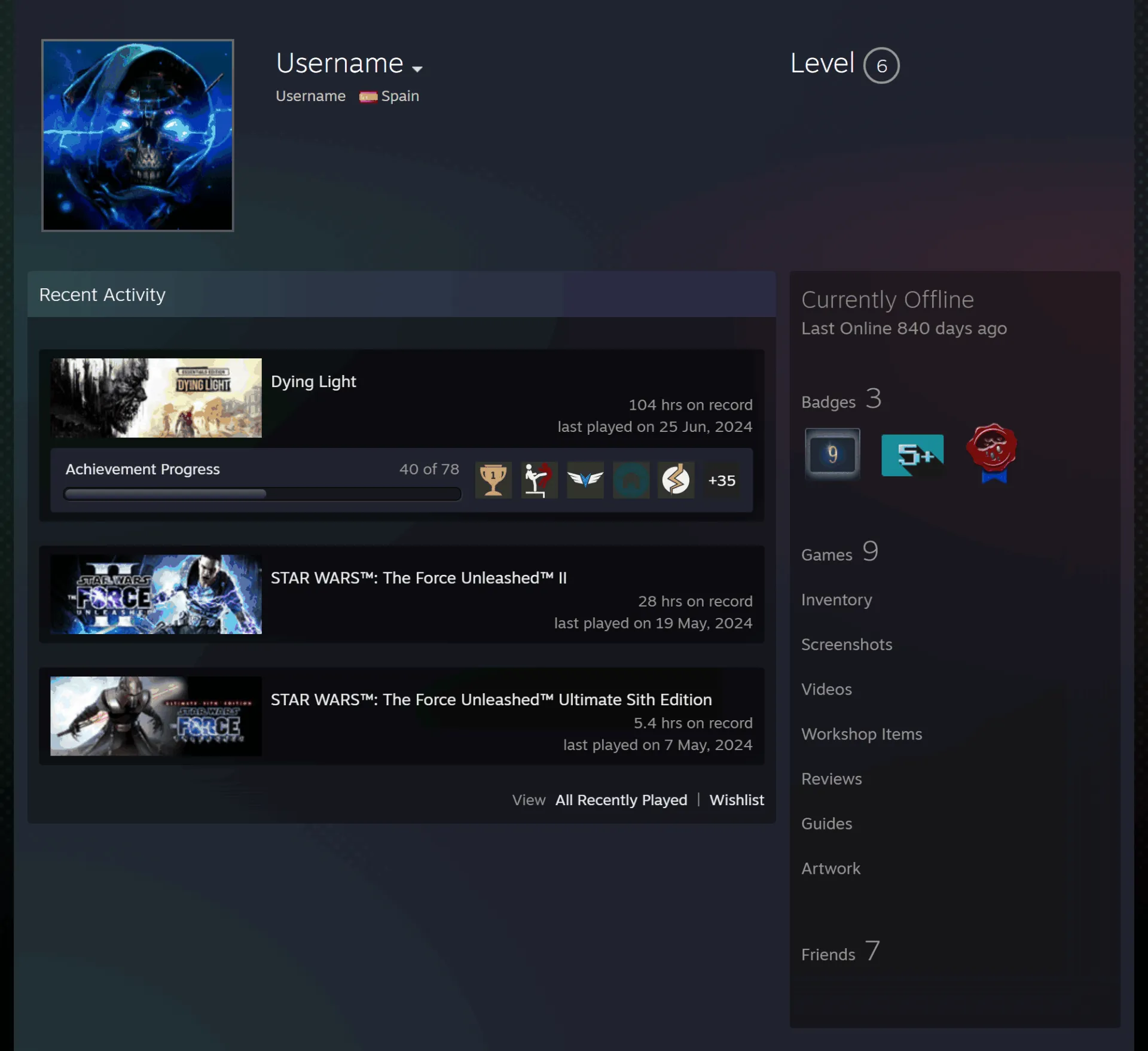Image resolution: width=1148 pixels, height=1051 pixels.
Task: Open the Badges section link
Action: pos(841,400)
